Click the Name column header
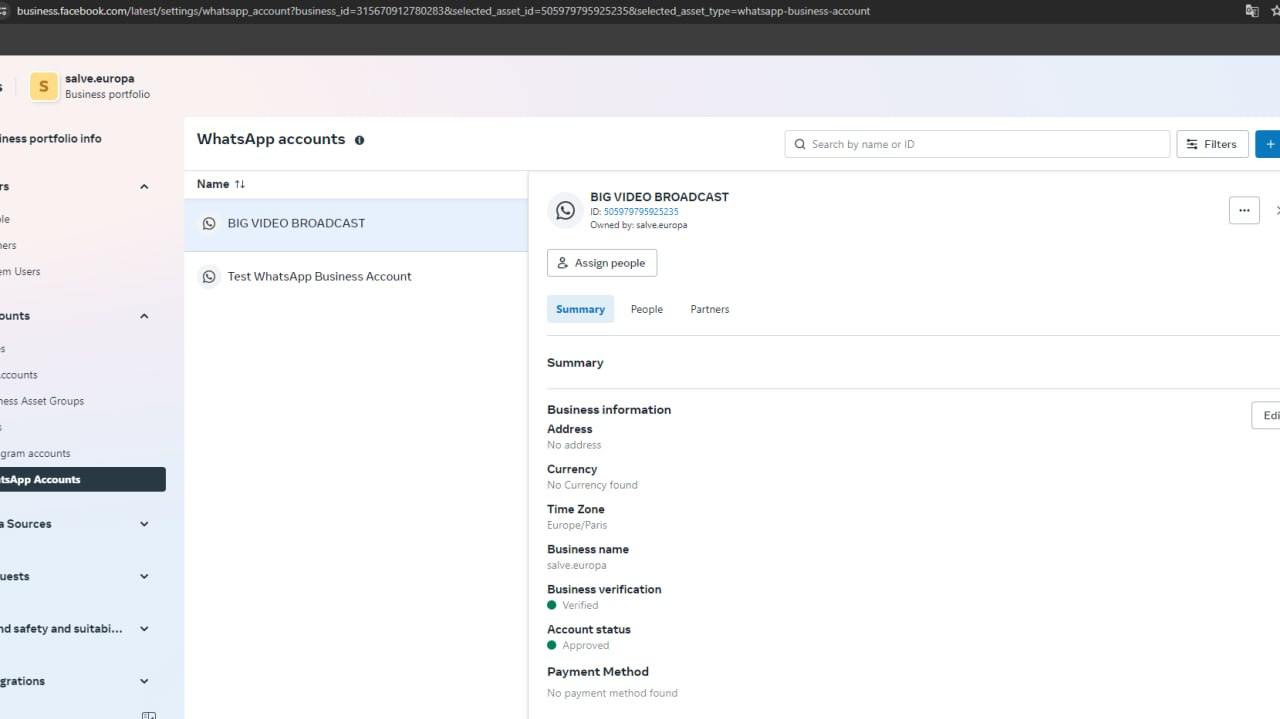This screenshot has width=1280, height=719. tap(213, 184)
